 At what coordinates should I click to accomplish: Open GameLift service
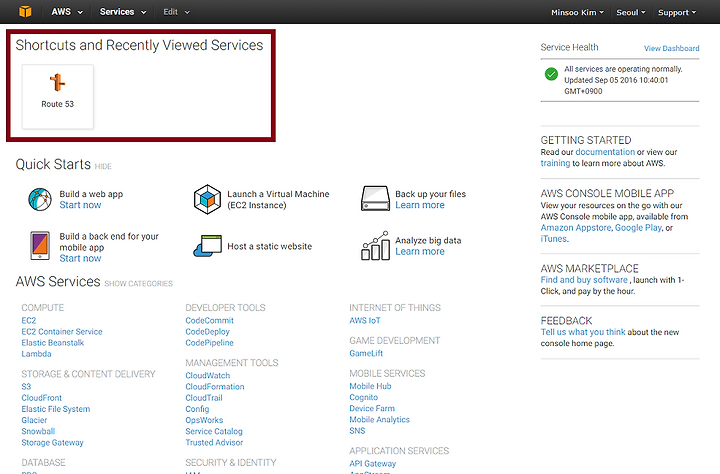[366, 353]
